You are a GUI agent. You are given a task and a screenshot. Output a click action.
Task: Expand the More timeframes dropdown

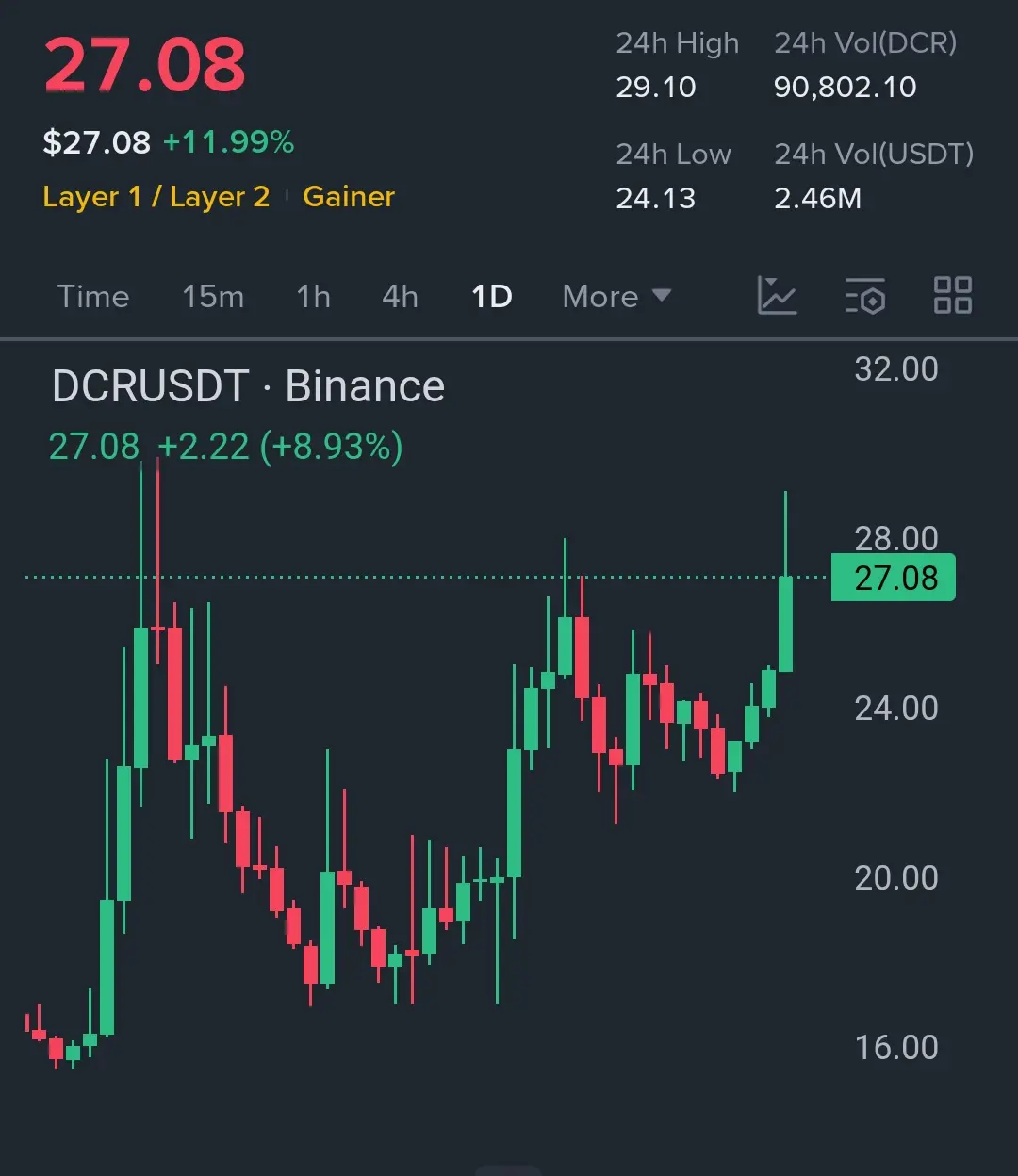click(616, 297)
